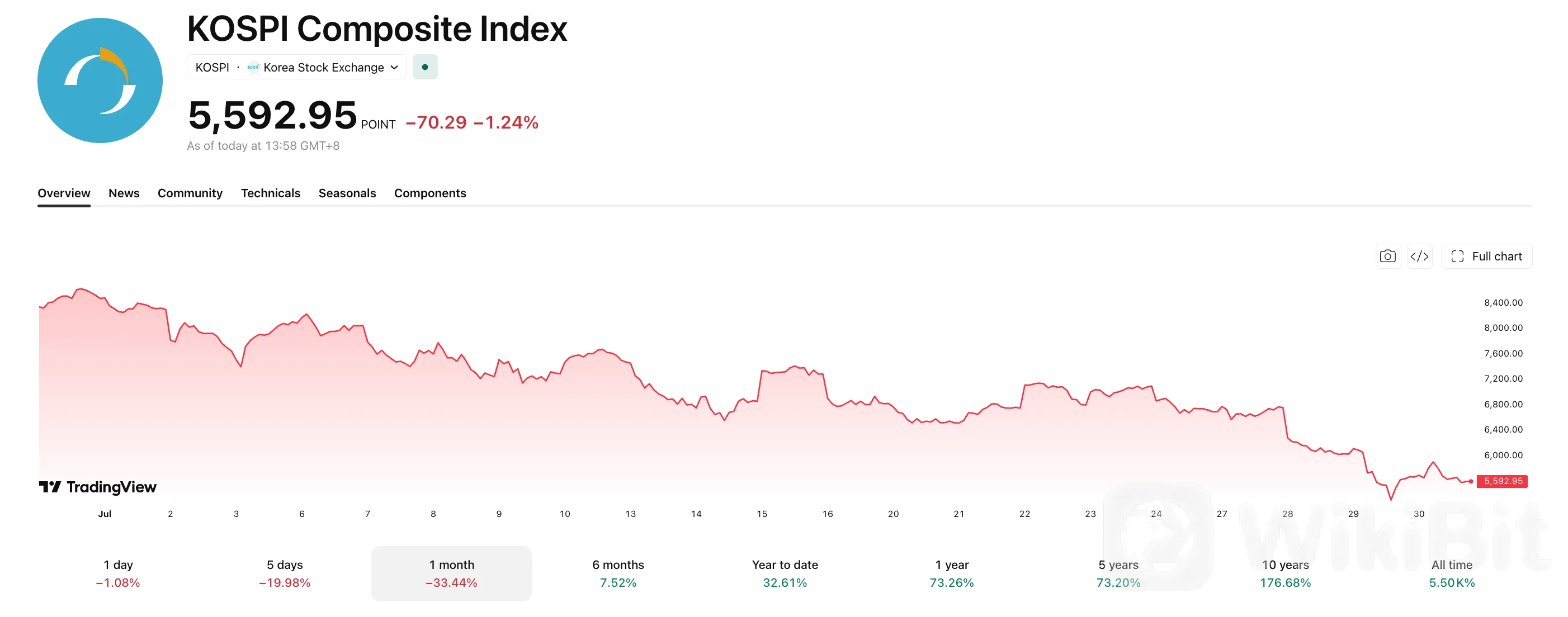1568x617 pixels.
Task: Open the Technicals tab
Action: coord(270,193)
